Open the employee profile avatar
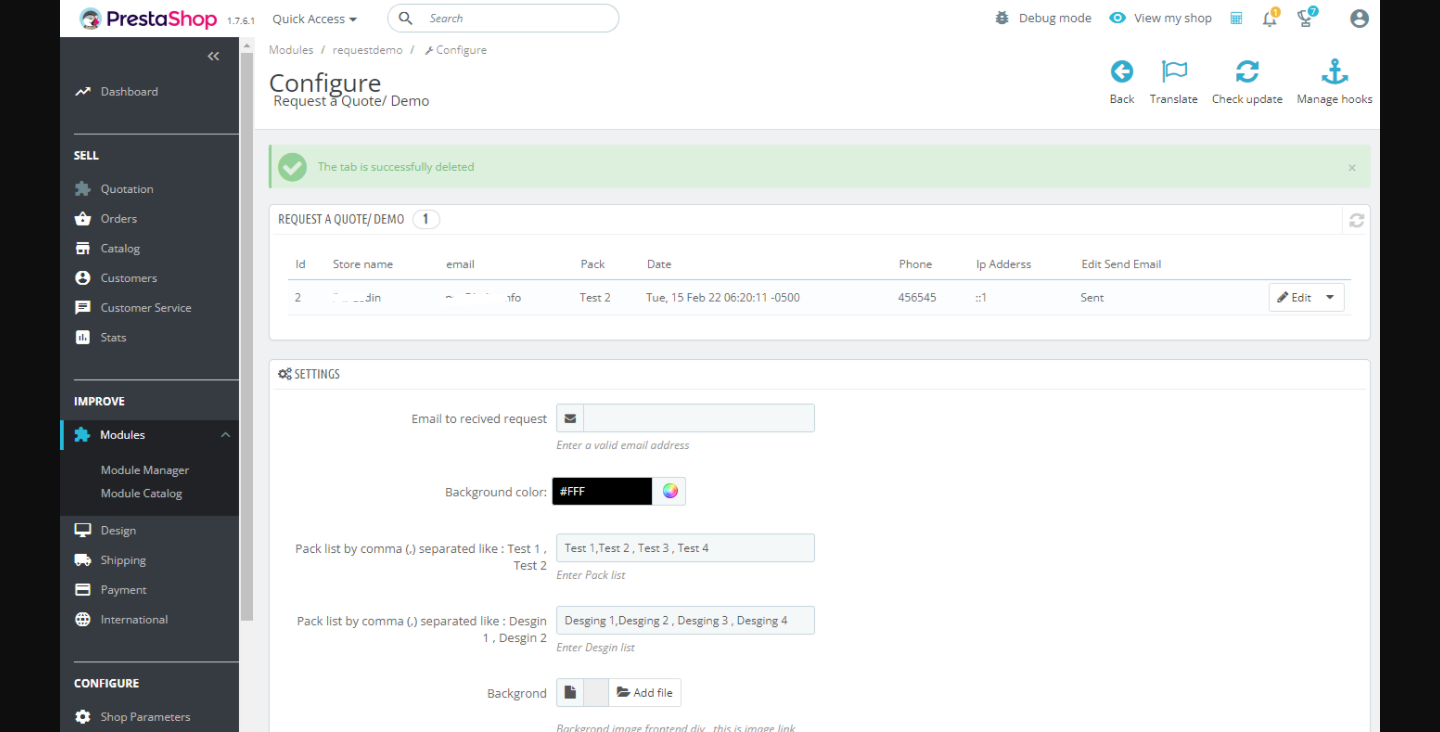 tap(1359, 18)
